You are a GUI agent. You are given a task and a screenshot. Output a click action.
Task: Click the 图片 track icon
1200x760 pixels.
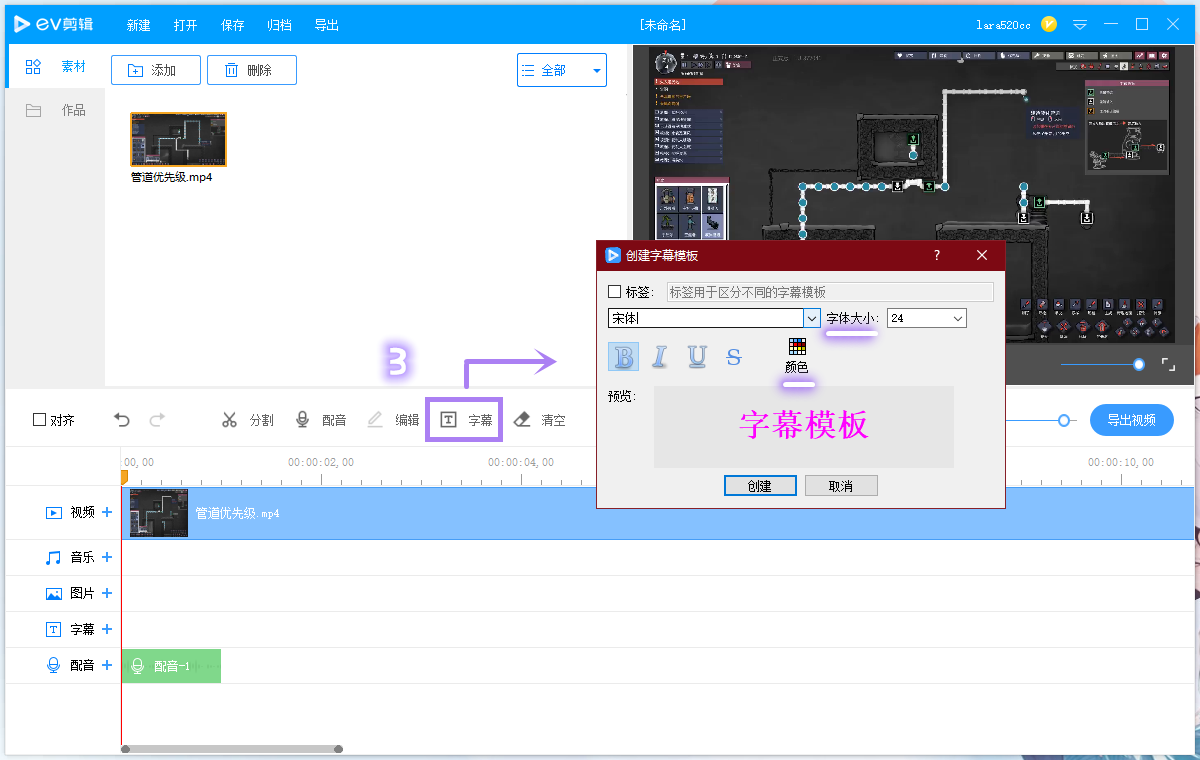tap(54, 593)
